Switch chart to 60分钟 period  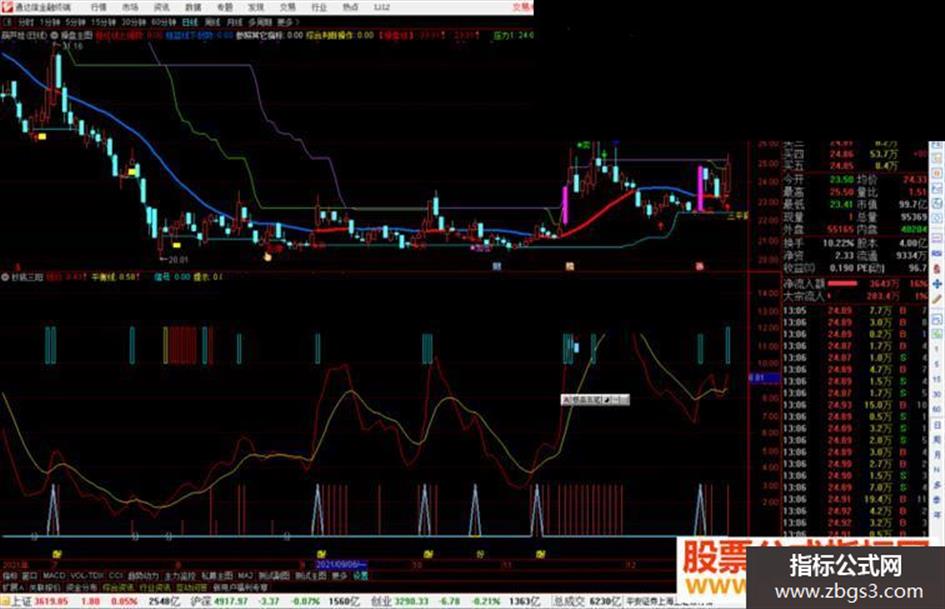[x=164, y=22]
